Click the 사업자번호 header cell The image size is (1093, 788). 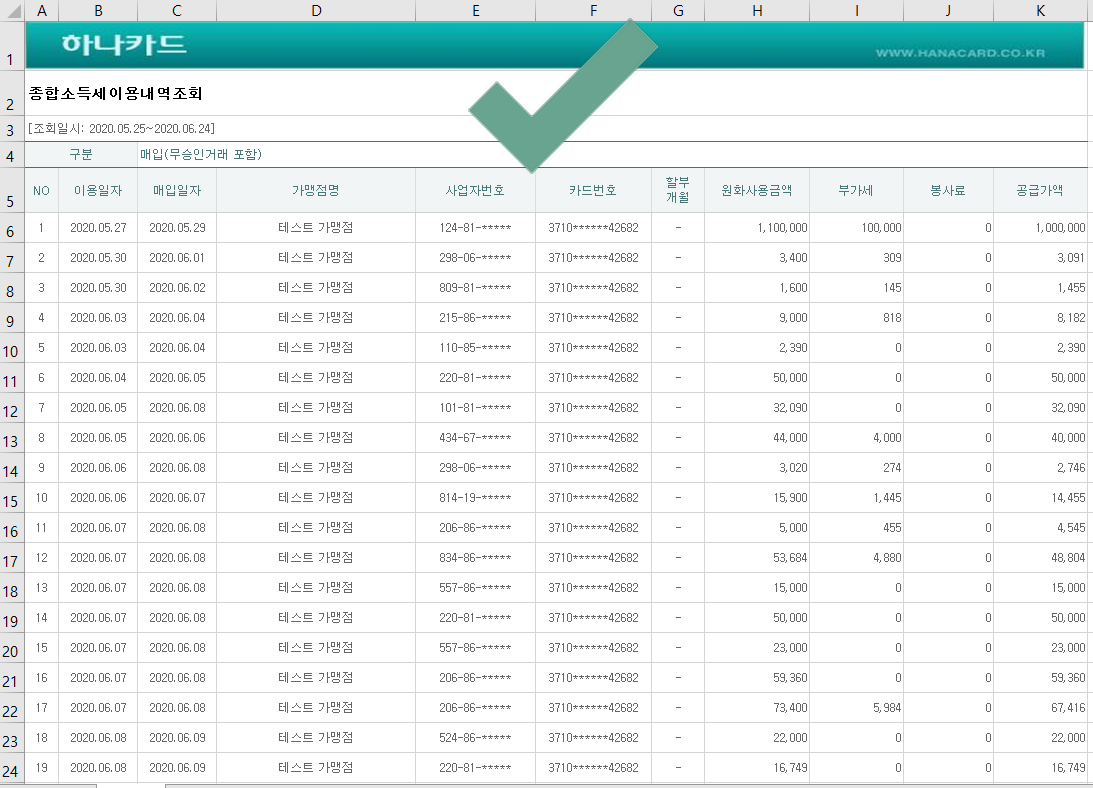point(475,190)
